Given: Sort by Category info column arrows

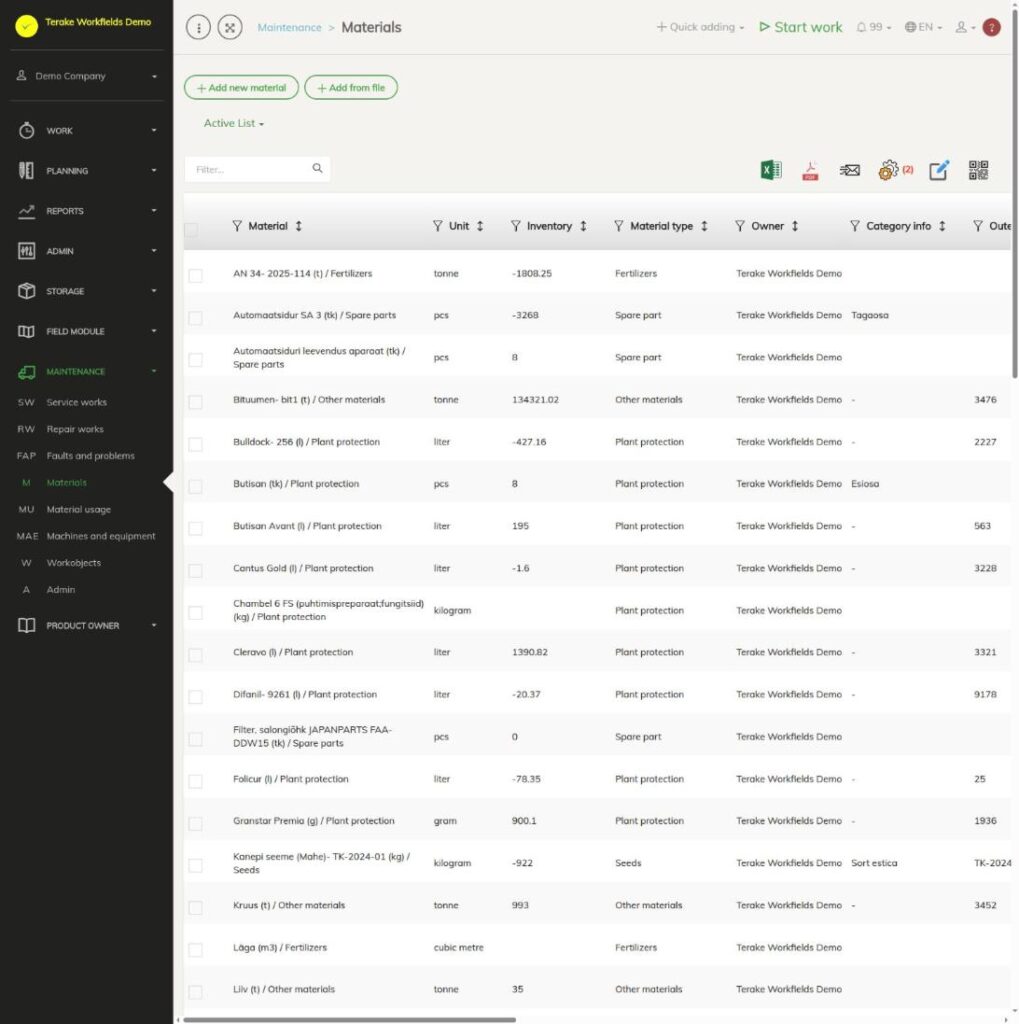Looking at the screenshot, I should coord(942,226).
